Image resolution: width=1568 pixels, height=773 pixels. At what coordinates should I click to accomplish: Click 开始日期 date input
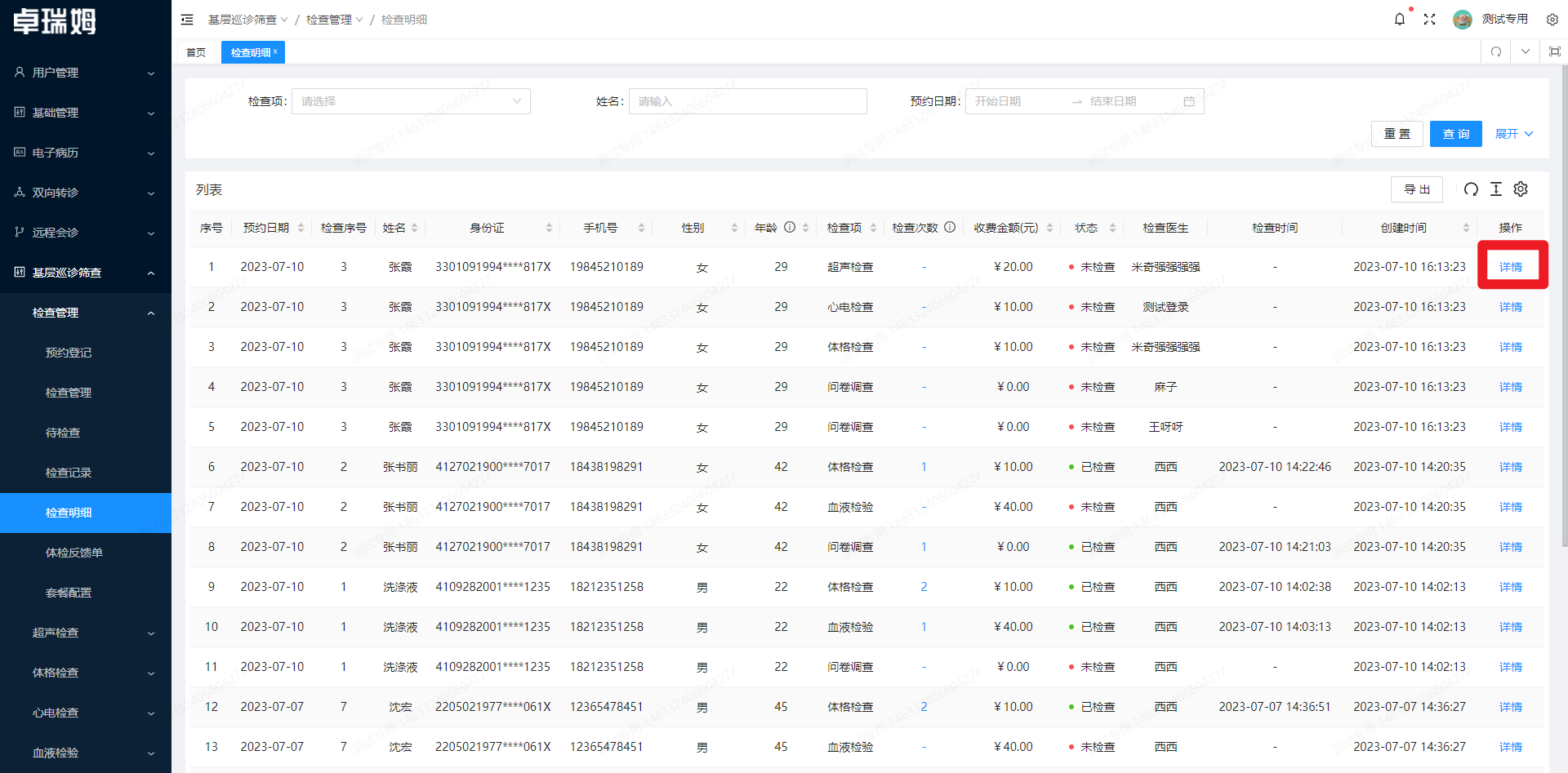click(x=1017, y=101)
